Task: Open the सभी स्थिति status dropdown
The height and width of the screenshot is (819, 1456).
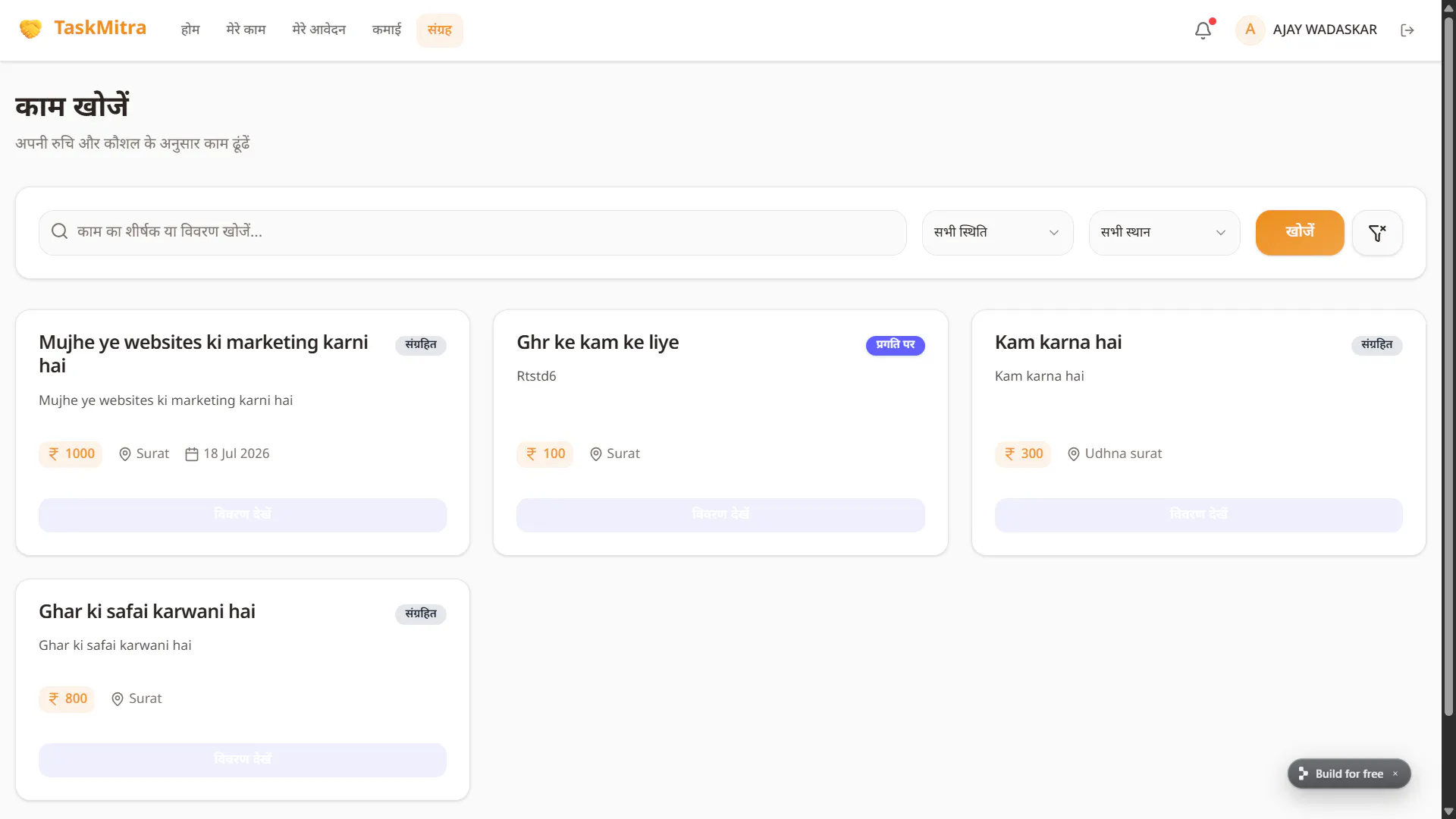Action: click(997, 233)
